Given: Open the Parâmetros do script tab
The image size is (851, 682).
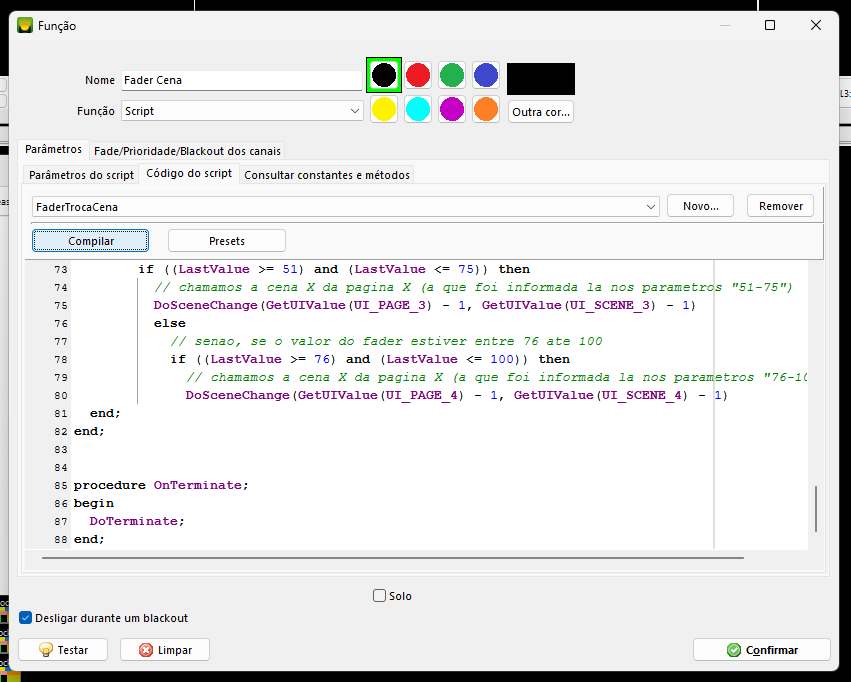Looking at the screenshot, I should [x=81, y=175].
